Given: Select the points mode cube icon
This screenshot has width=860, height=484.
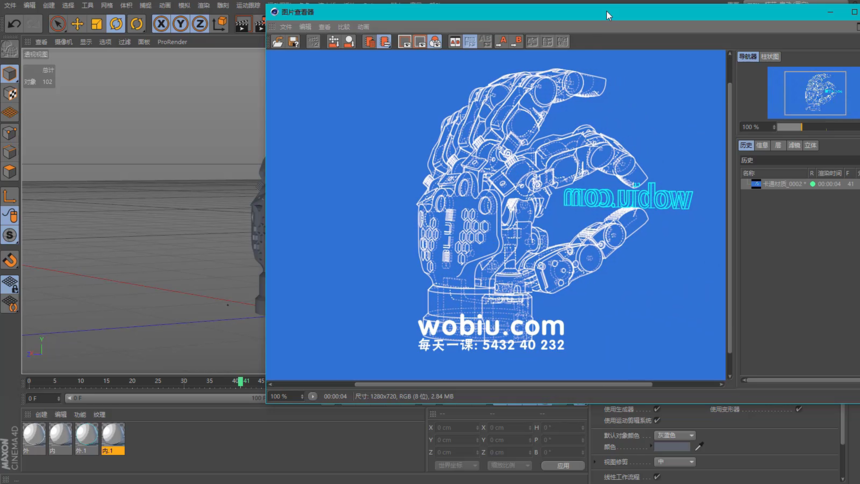Looking at the screenshot, I should 9,133.
